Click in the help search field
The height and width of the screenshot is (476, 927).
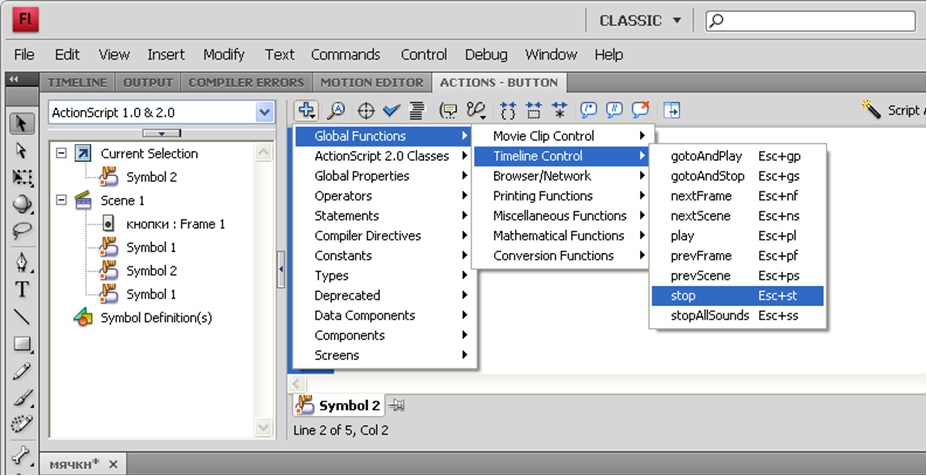(811, 21)
